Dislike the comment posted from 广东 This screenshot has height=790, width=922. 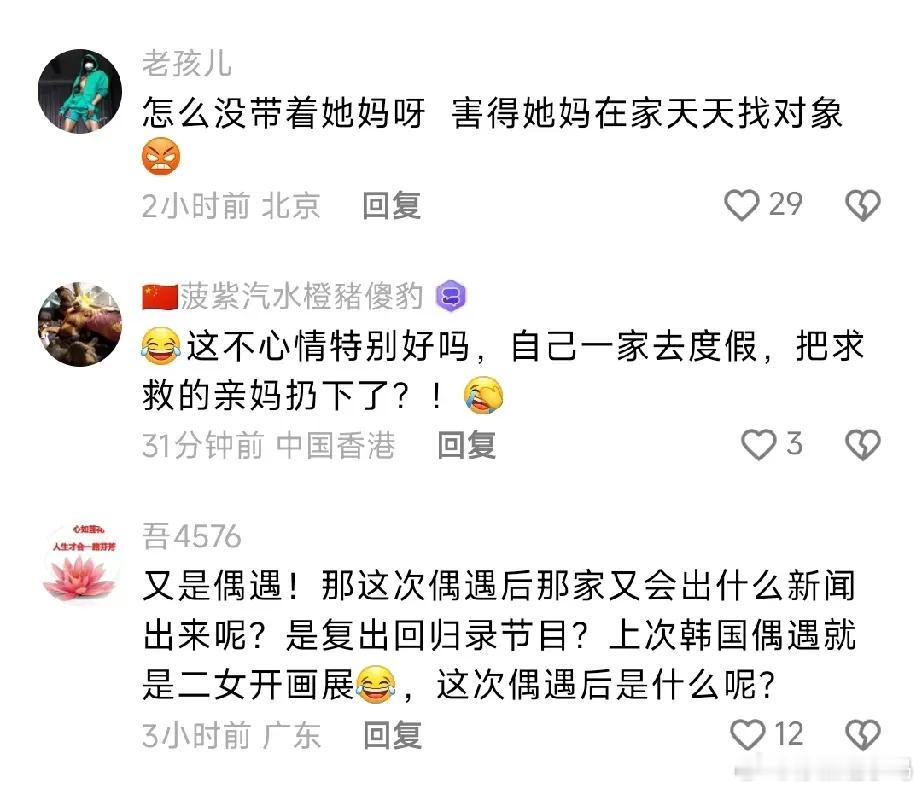[863, 735]
